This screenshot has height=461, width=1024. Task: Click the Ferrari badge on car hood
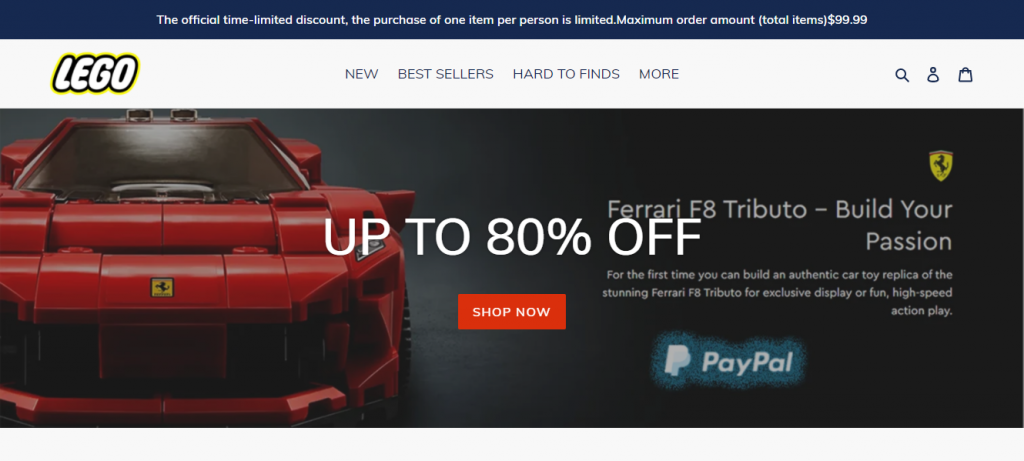162,287
